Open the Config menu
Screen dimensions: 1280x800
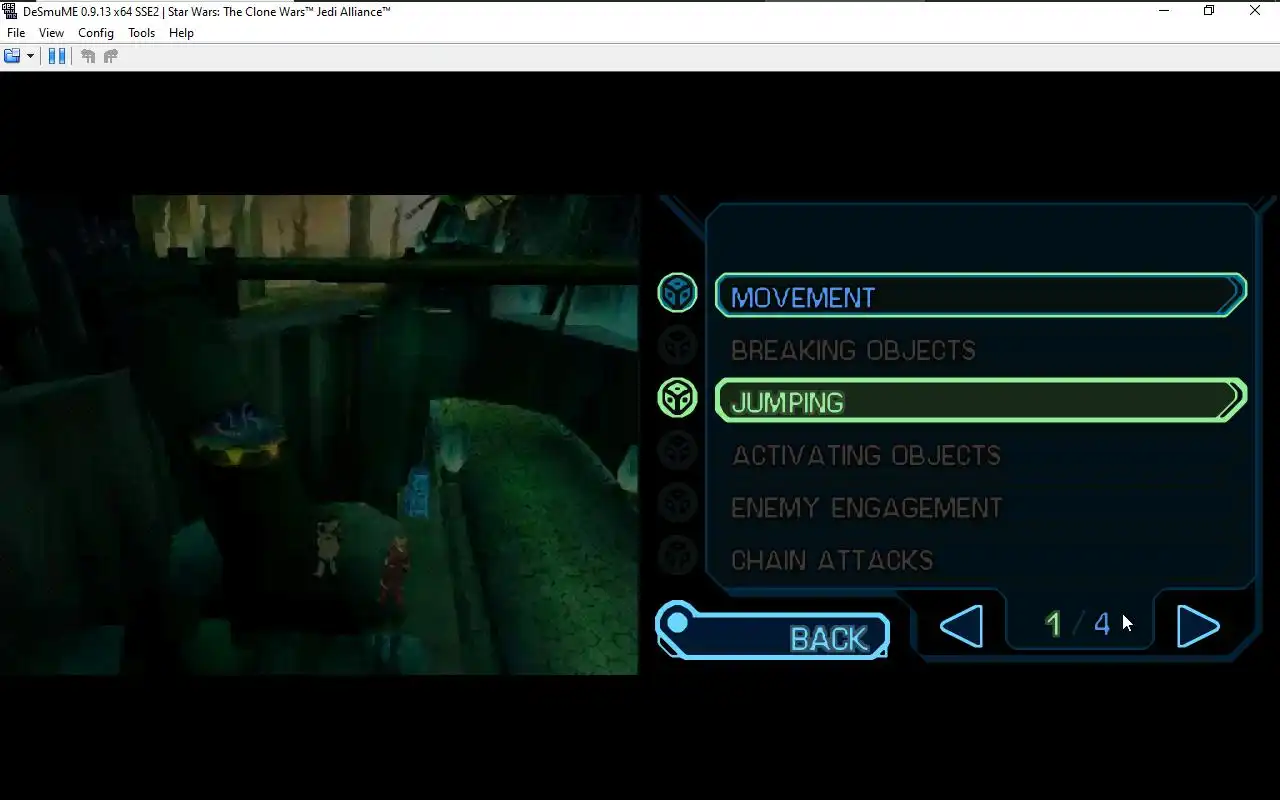point(96,33)
